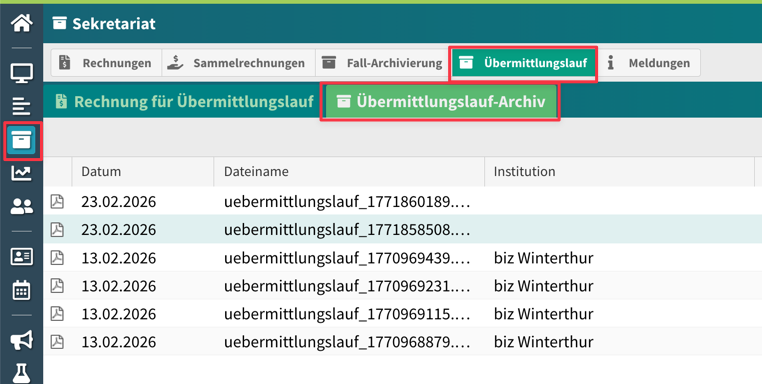Screen dimensions: 762x384
Task: Select filename uebermittlungslauf_1771860189
Action: (x=347, y=202)
